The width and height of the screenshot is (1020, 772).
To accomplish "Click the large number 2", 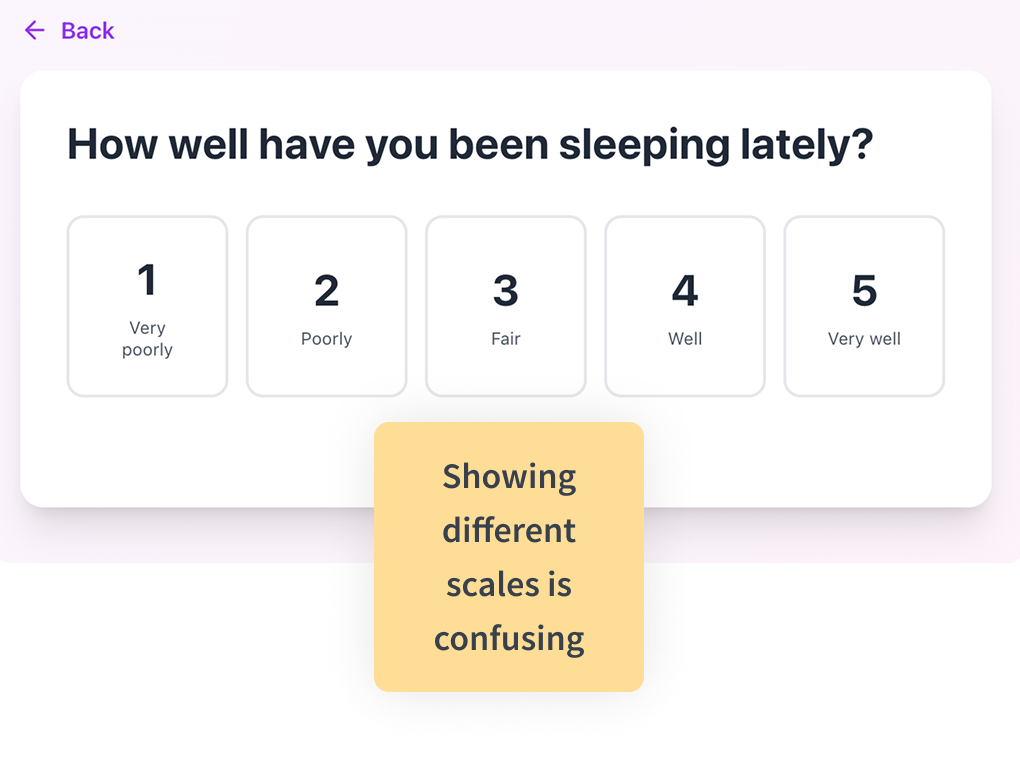I will coord(327,290).
